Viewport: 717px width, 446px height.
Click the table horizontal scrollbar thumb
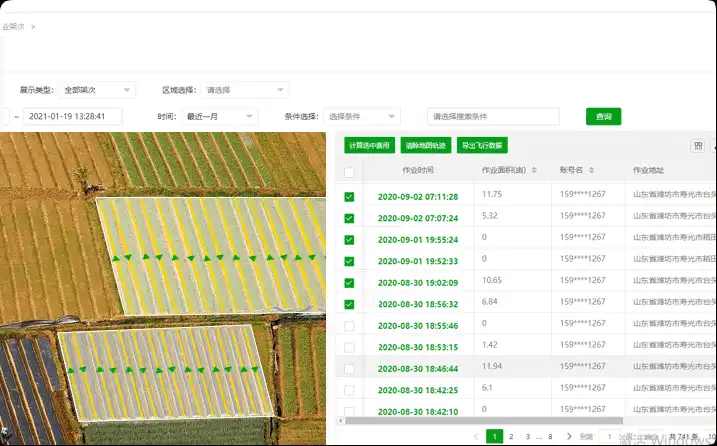click(484, 420)
